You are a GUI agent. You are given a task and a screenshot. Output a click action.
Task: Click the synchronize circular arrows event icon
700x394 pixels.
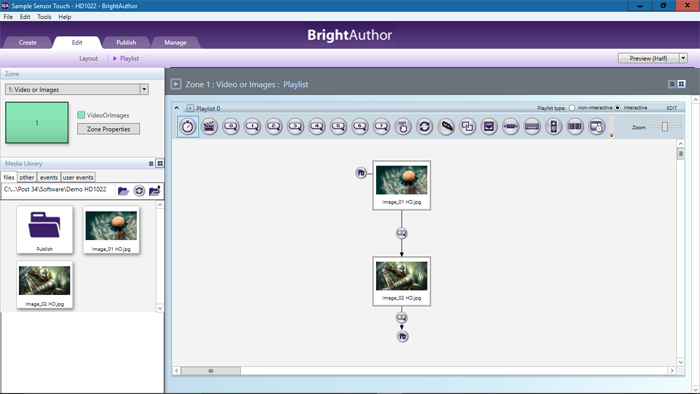click(x=425, y=127)
